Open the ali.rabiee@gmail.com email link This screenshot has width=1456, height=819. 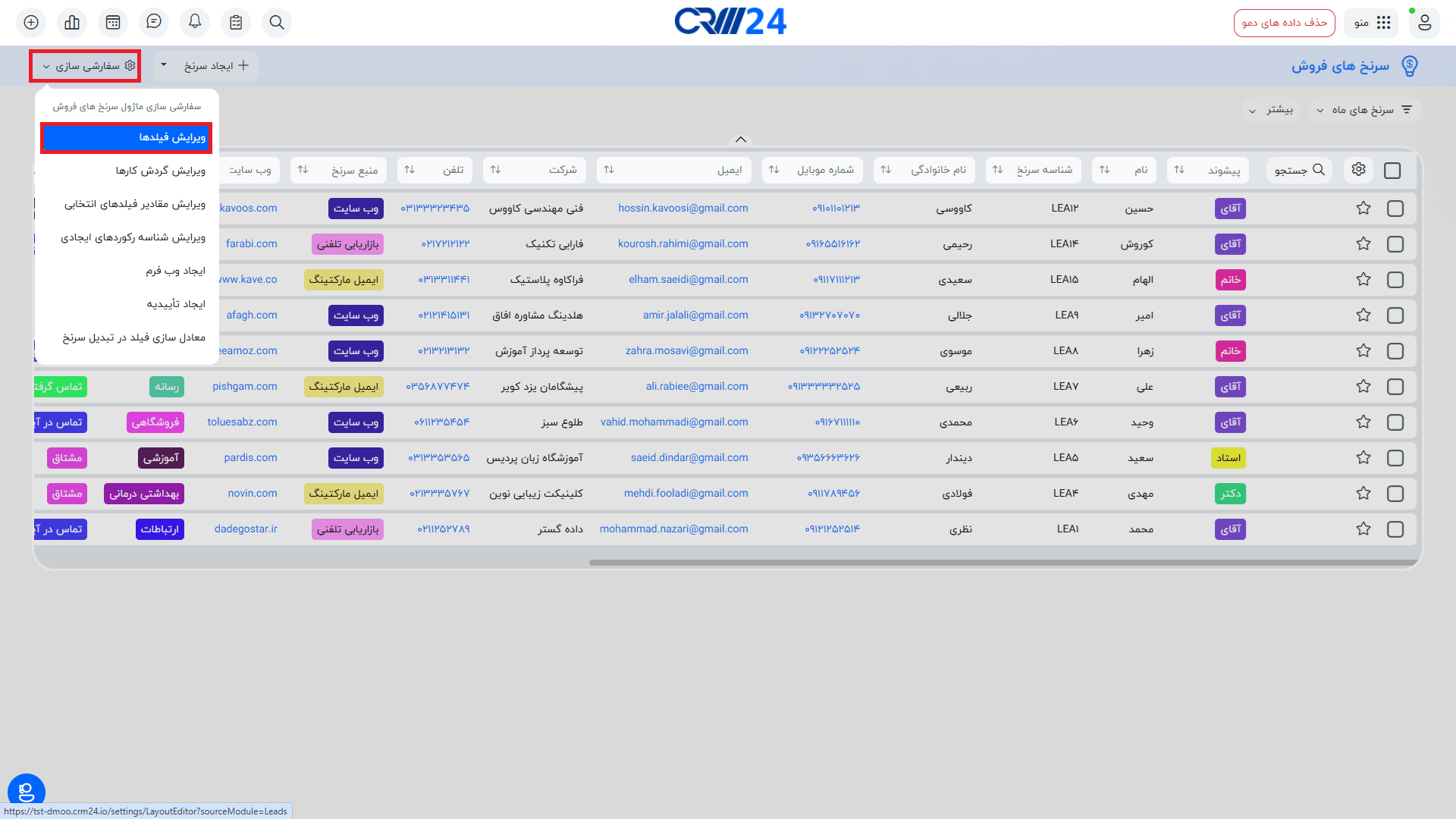click(696, 386)
